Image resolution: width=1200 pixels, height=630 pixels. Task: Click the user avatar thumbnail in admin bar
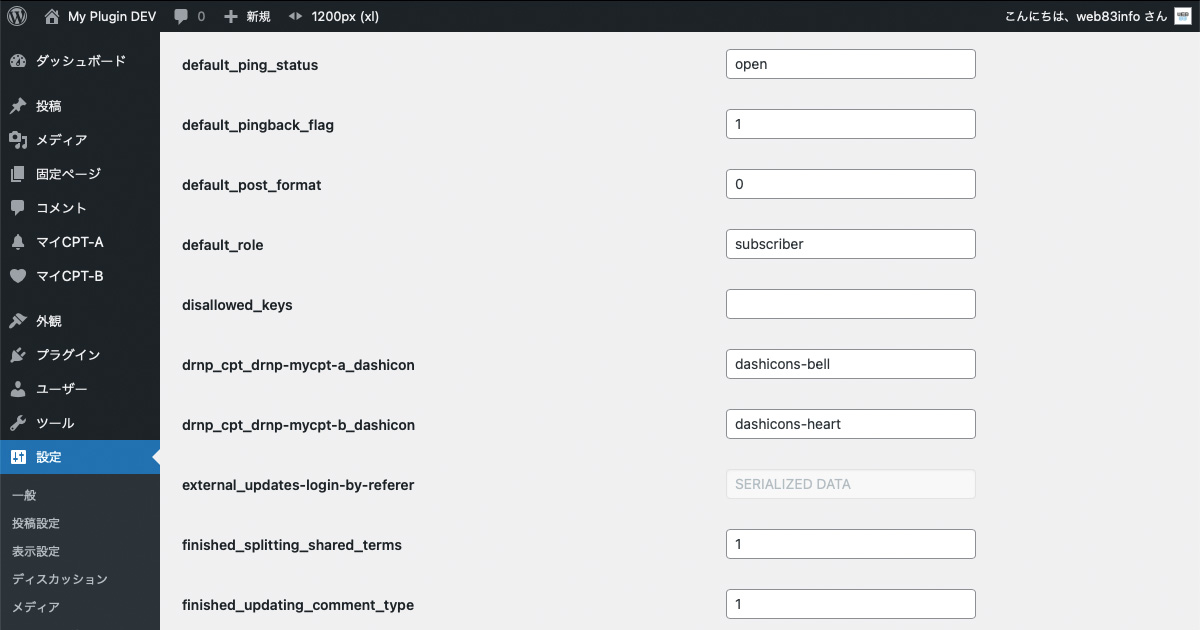point(1182,16)
